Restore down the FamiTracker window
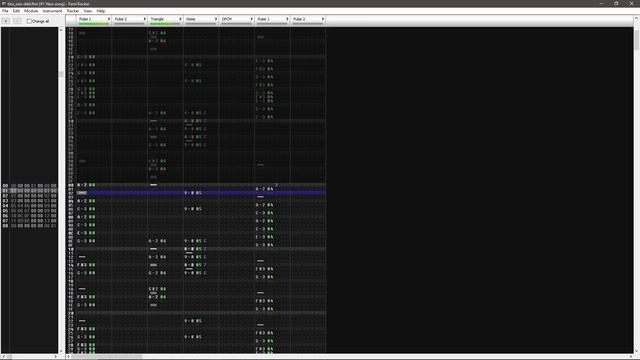Screen dimensions: 640x360 click(x=616, y=3)
